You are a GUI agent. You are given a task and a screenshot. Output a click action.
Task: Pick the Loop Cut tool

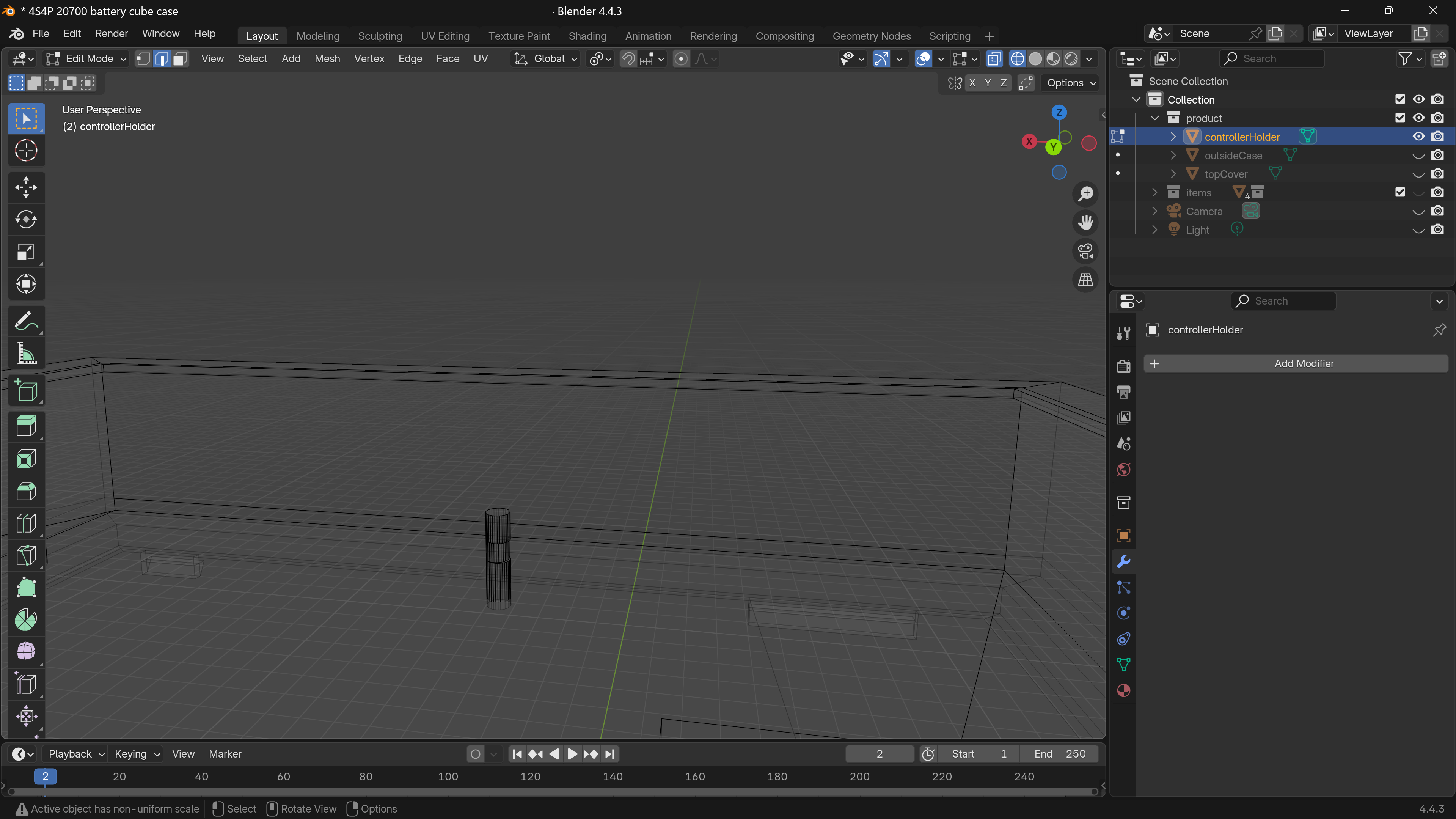pos(26,523)
